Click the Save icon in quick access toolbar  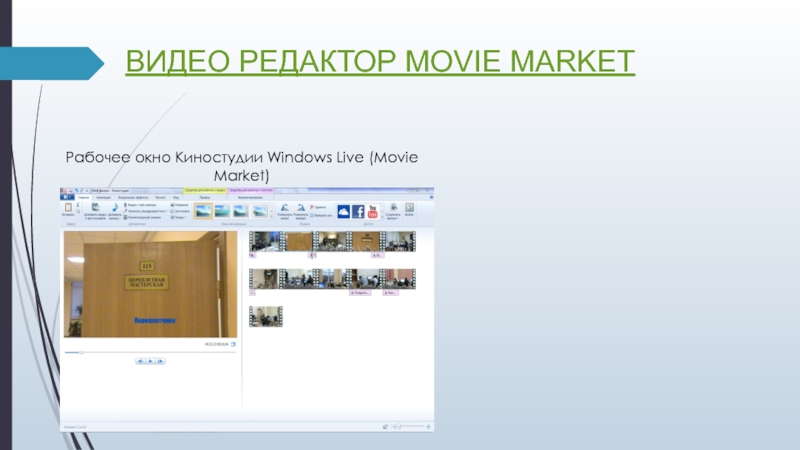(70, 191)
